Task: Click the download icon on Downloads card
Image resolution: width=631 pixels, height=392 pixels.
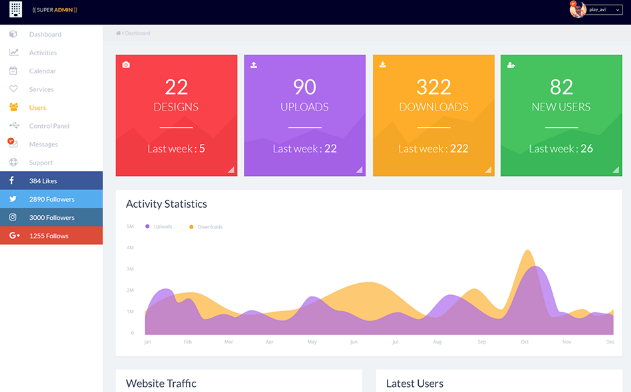Action: tap(383, 64)
